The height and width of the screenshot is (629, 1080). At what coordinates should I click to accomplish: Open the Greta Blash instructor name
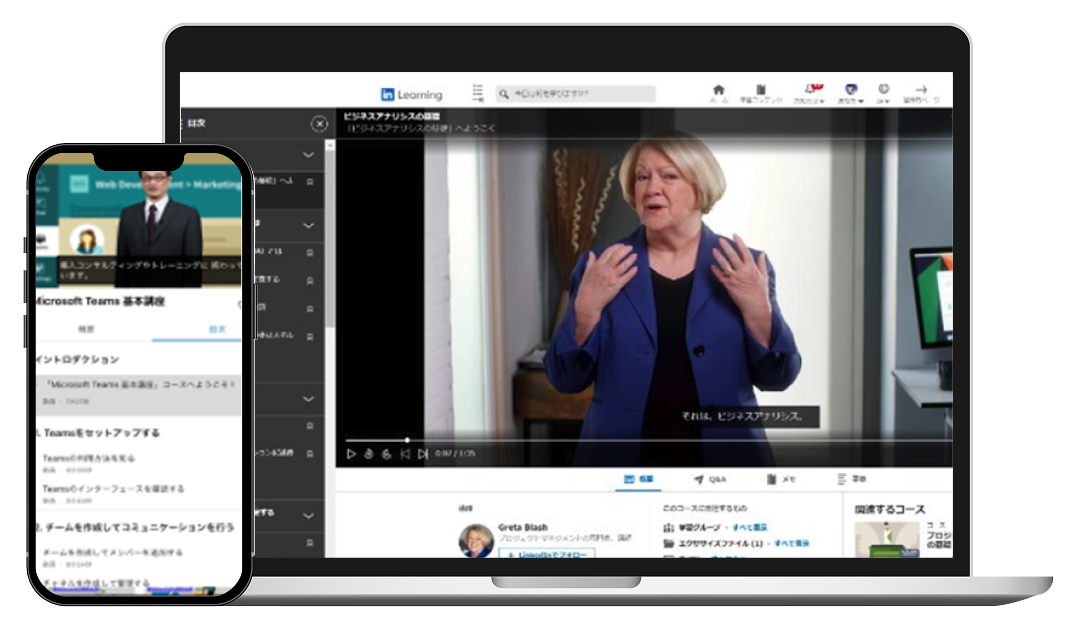point(523,527)
